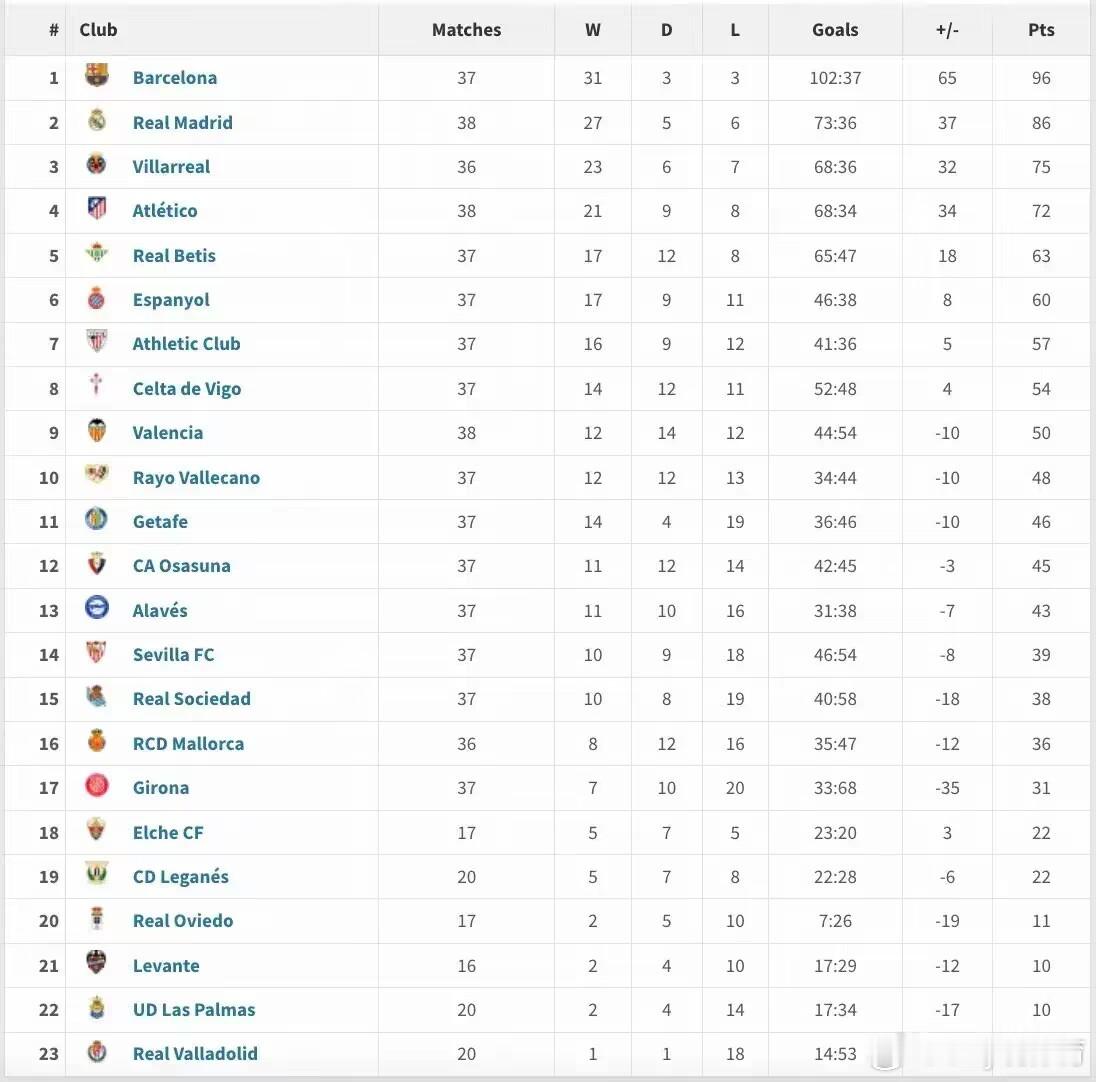
Task: Sort table by Pts column header
Action: pyautogui.click(x=1041, y=30)
